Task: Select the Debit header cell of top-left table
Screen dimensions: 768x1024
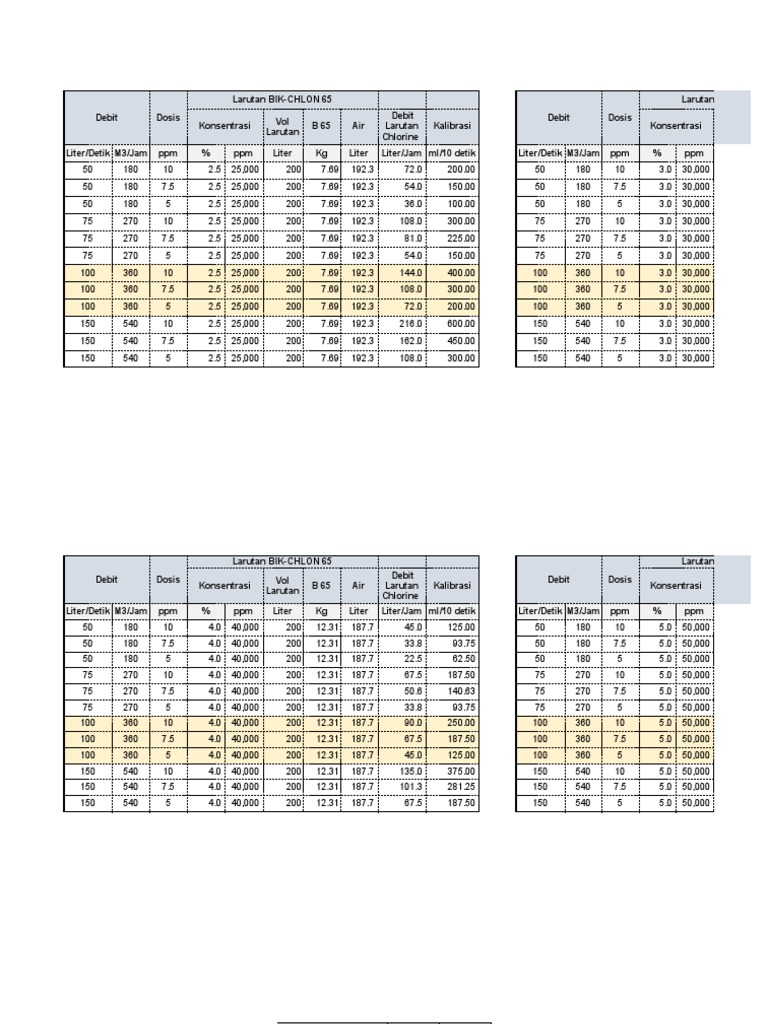Action: coord(106,118)
